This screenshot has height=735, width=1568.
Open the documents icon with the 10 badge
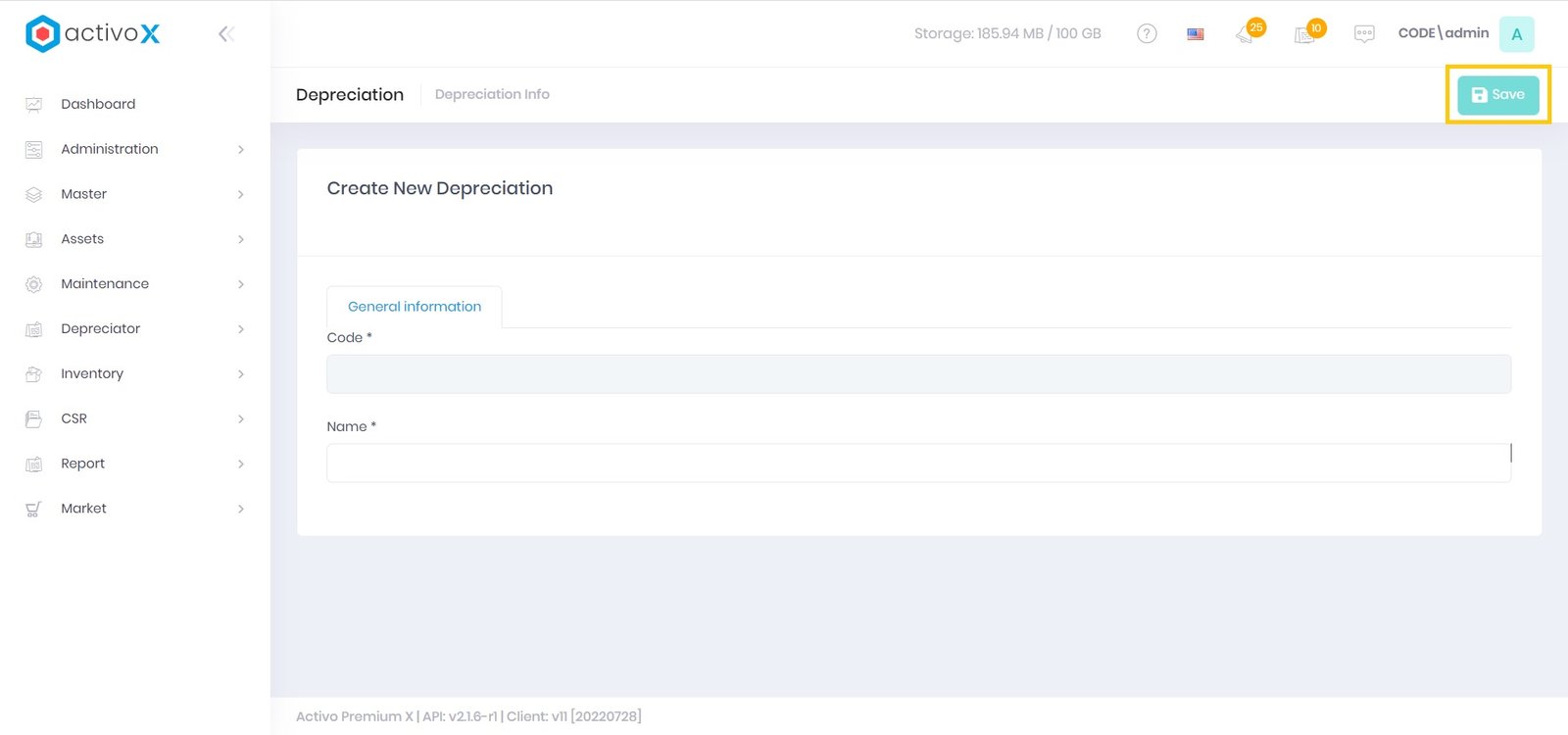(x=1305, y=34)
